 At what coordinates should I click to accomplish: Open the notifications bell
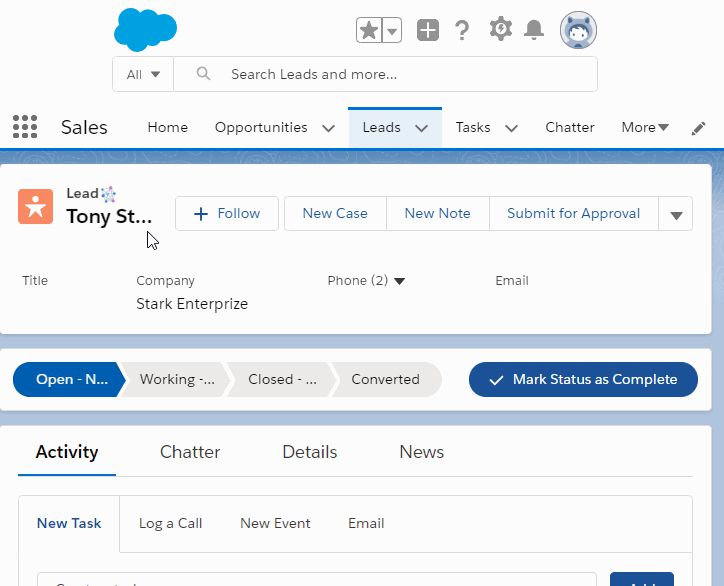[x=534, y=30]
